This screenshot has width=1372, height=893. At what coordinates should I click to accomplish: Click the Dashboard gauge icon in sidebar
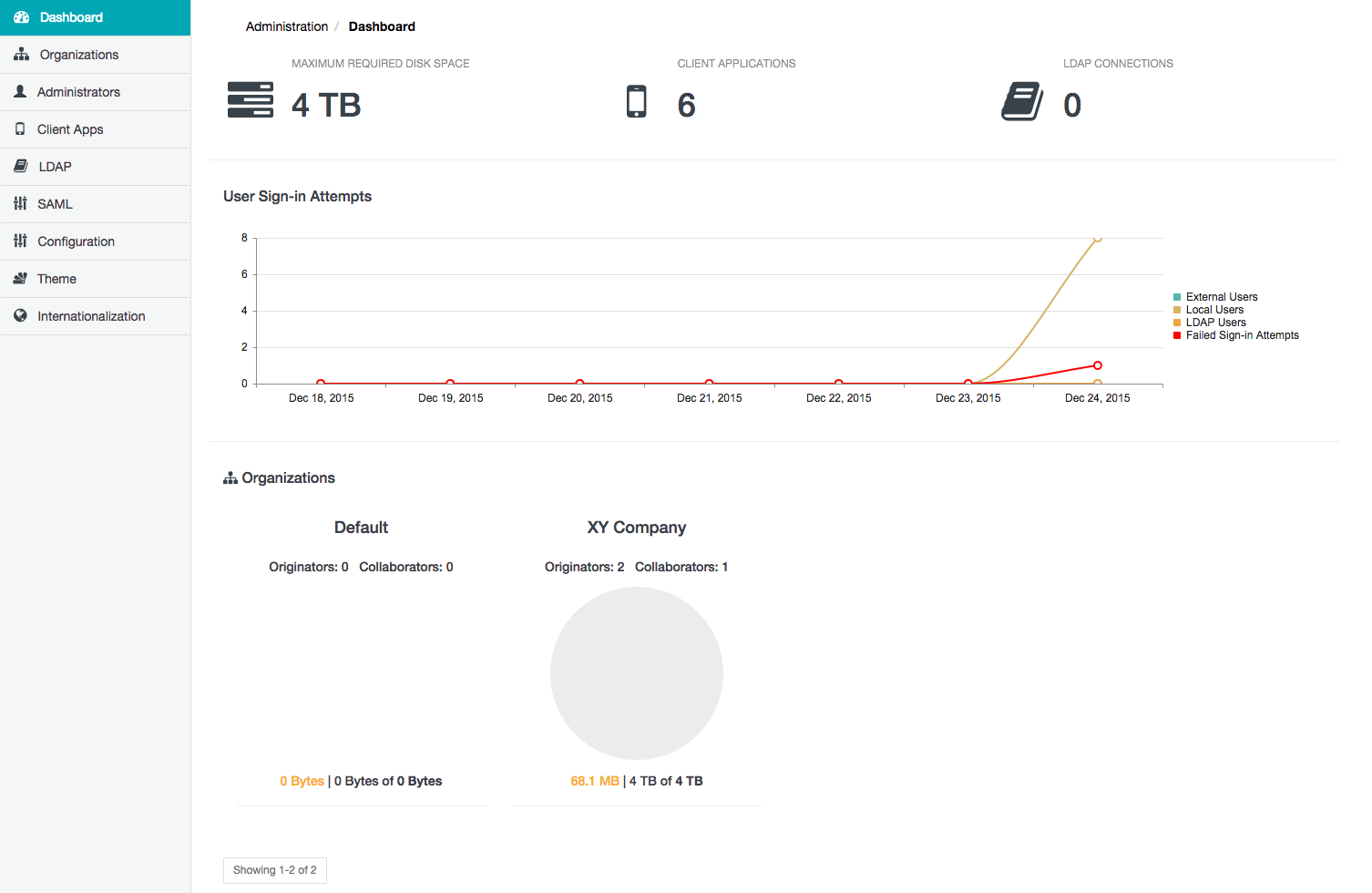(x=22, y=17)
